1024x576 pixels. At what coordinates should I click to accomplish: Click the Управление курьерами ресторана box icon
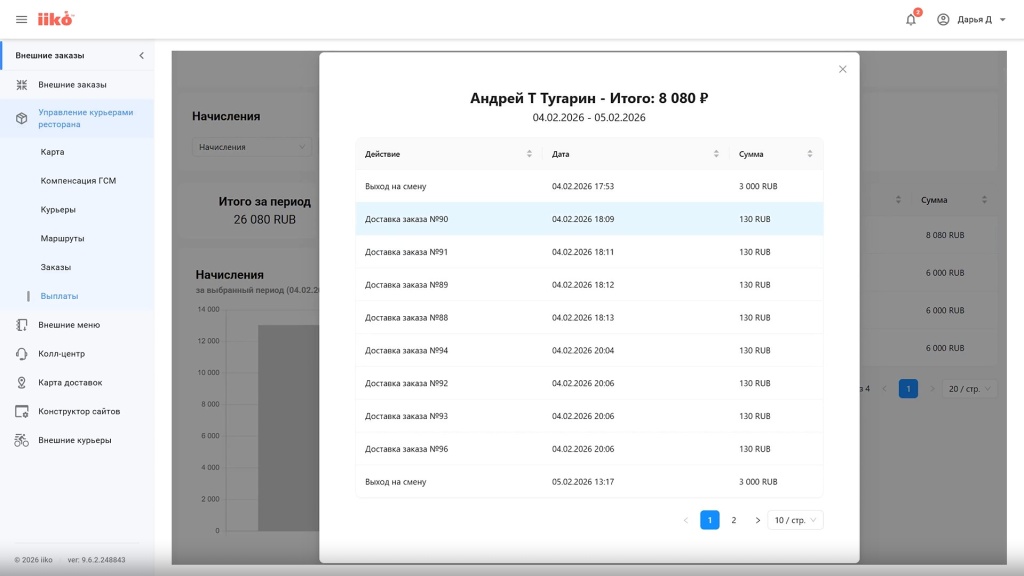point(22,118)
